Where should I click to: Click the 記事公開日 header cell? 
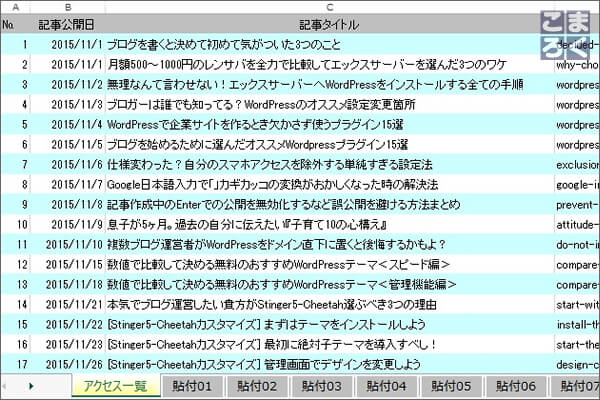(67, 24)
